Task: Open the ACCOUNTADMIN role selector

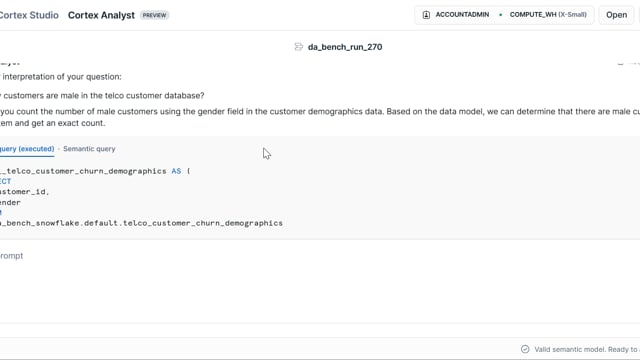Action: (456, 15)
